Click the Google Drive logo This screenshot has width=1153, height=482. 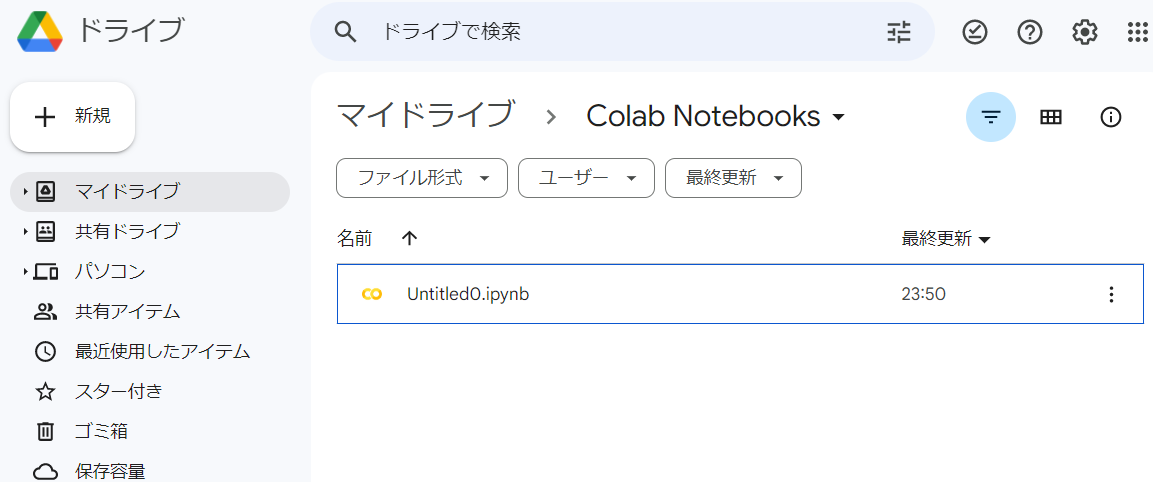pos(41,32)
